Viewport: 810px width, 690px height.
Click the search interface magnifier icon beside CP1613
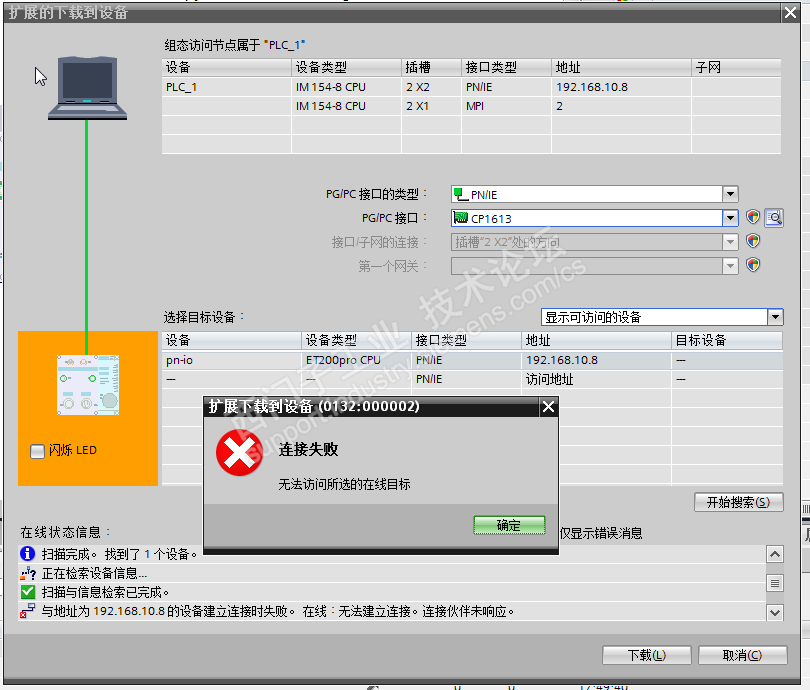coord(773,217)
